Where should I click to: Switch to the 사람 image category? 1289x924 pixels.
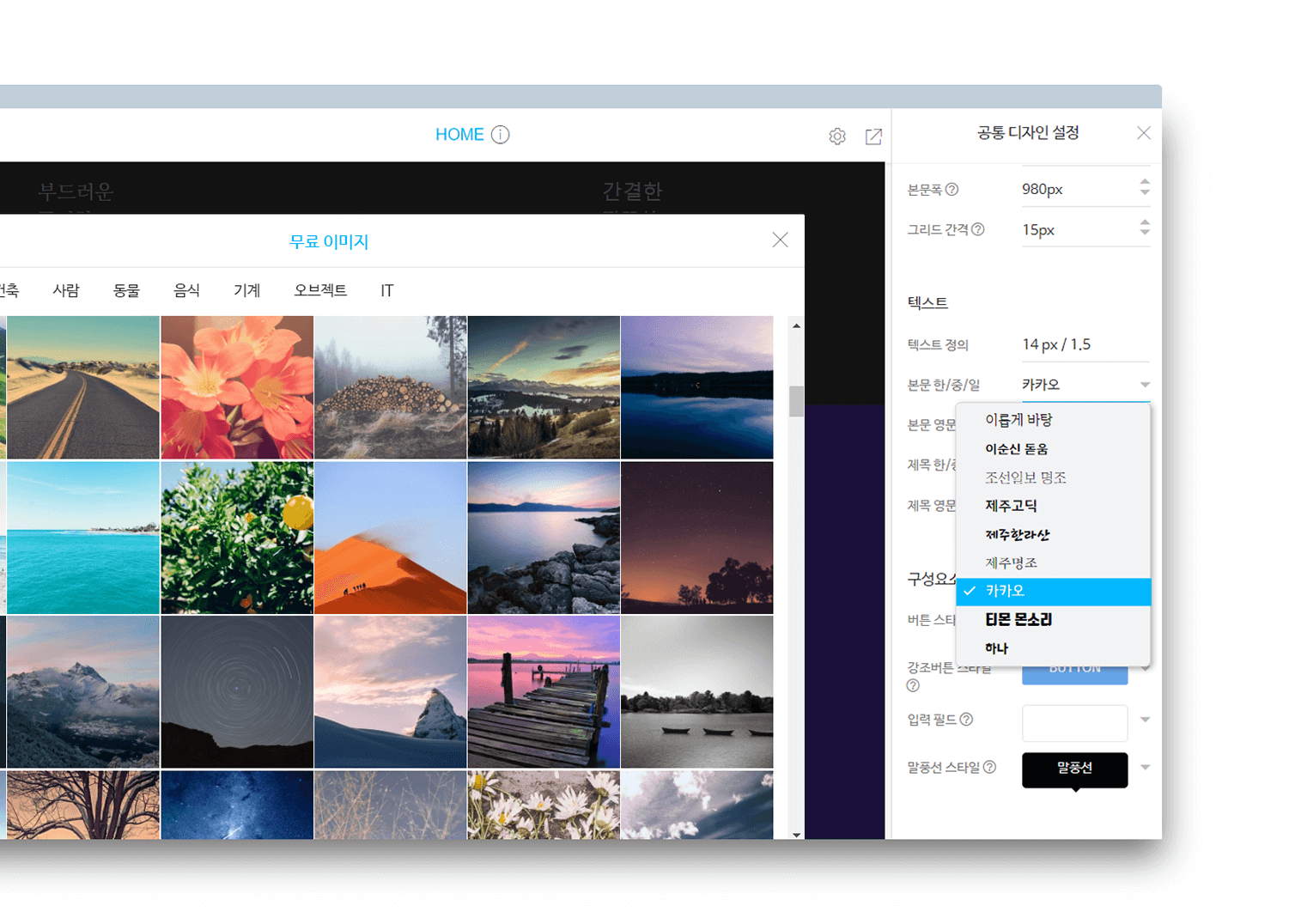point(66,290)
